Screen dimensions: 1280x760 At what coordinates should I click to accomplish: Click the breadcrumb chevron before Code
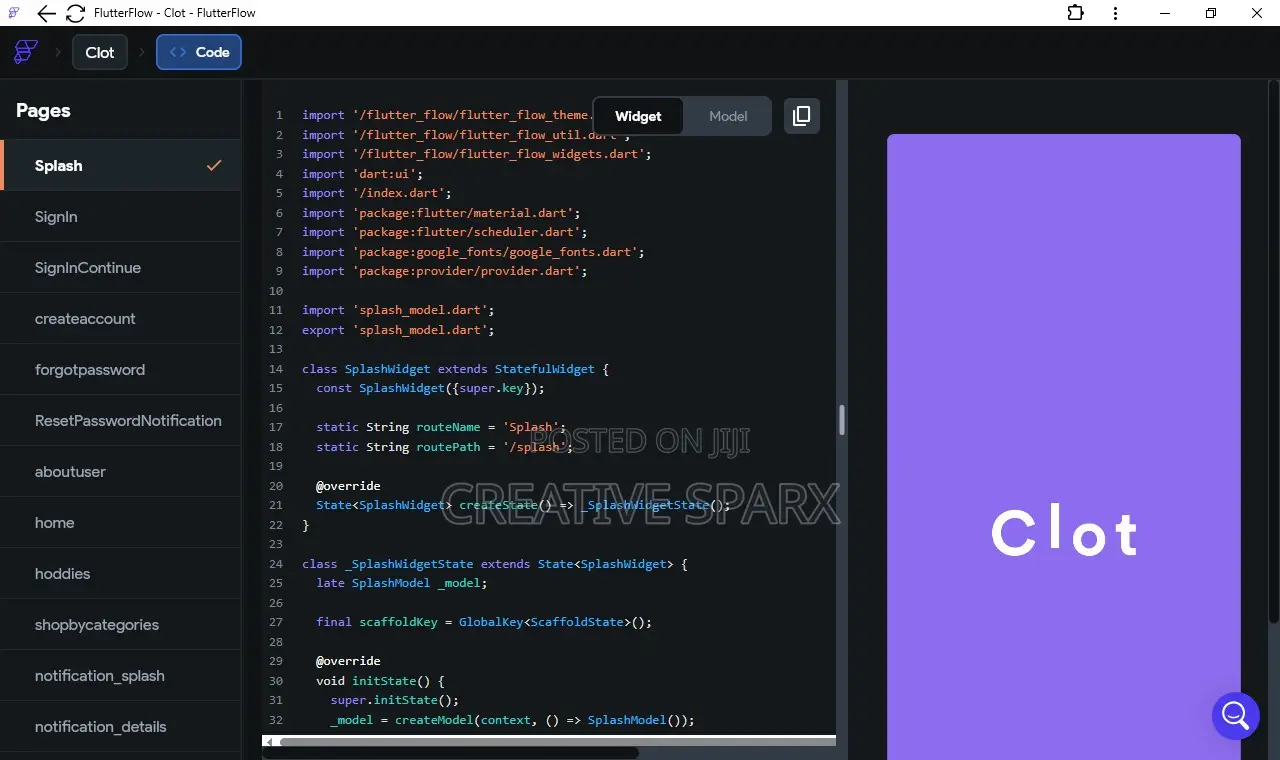point(141,52)
